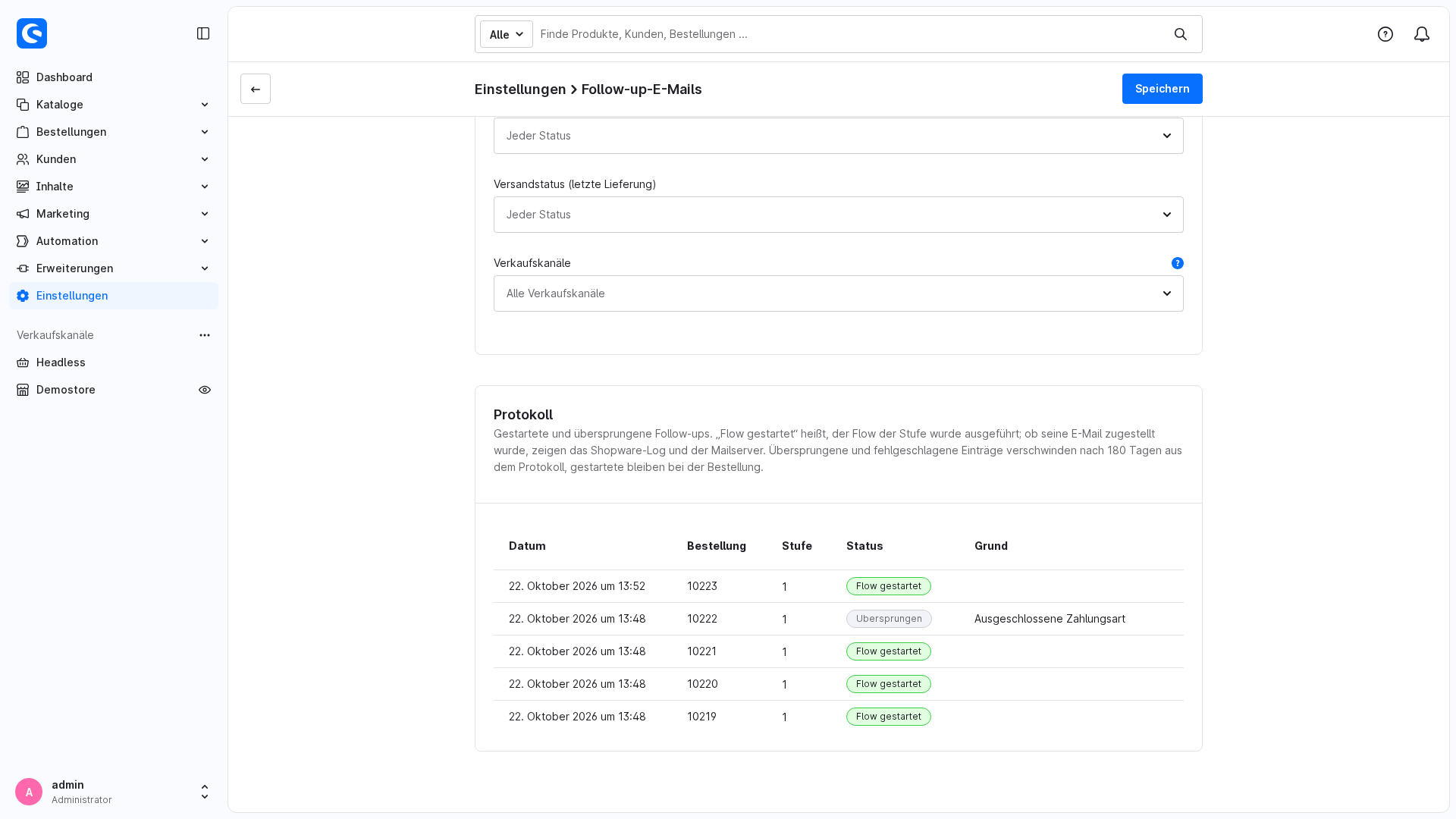The image size is (1456, 819).
Task: Click the Headless basket icon
Action: (x=23, y=362)
